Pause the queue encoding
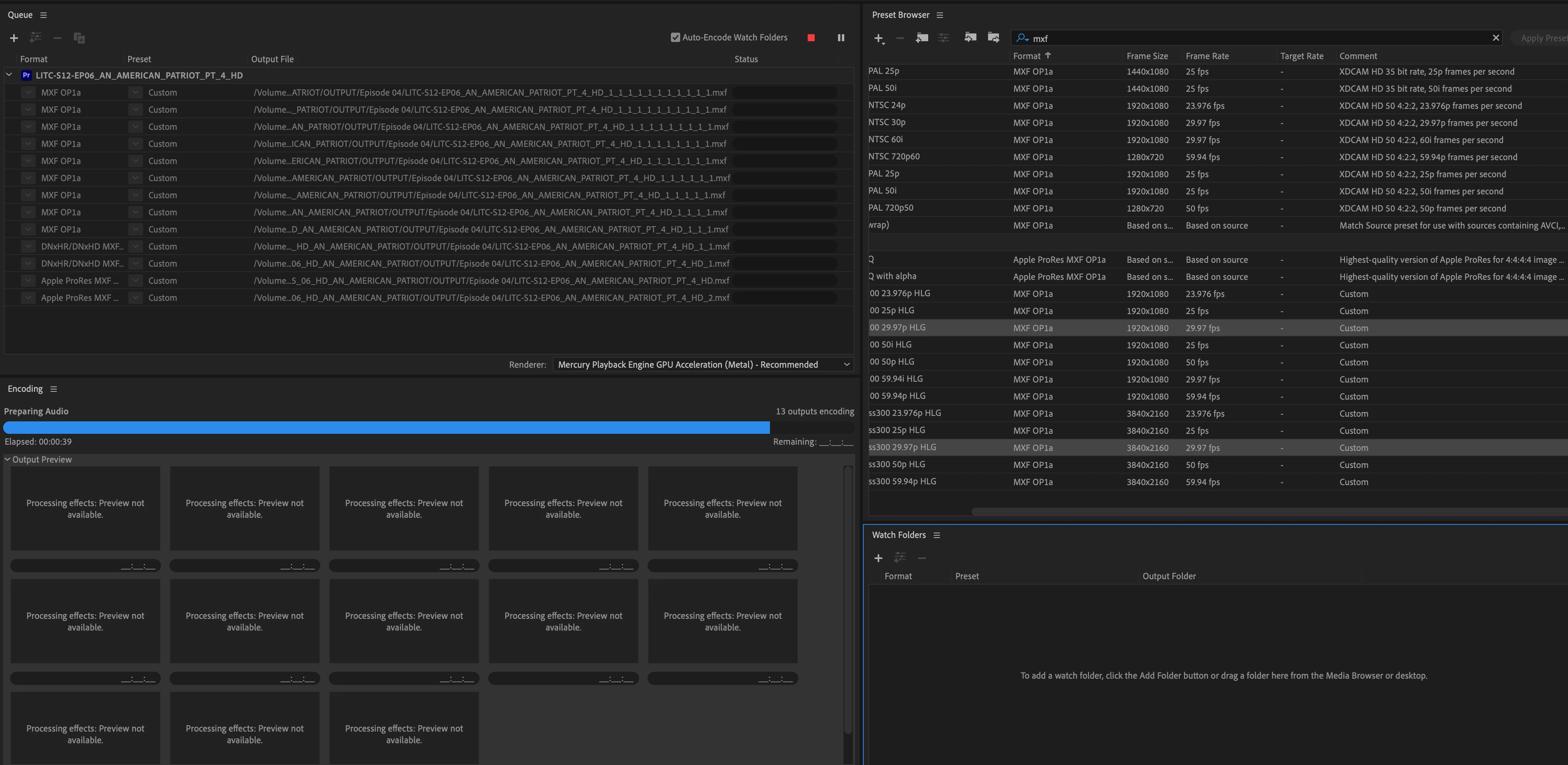The height and width of the screenshot is (765, 1568). click(841, 38)
